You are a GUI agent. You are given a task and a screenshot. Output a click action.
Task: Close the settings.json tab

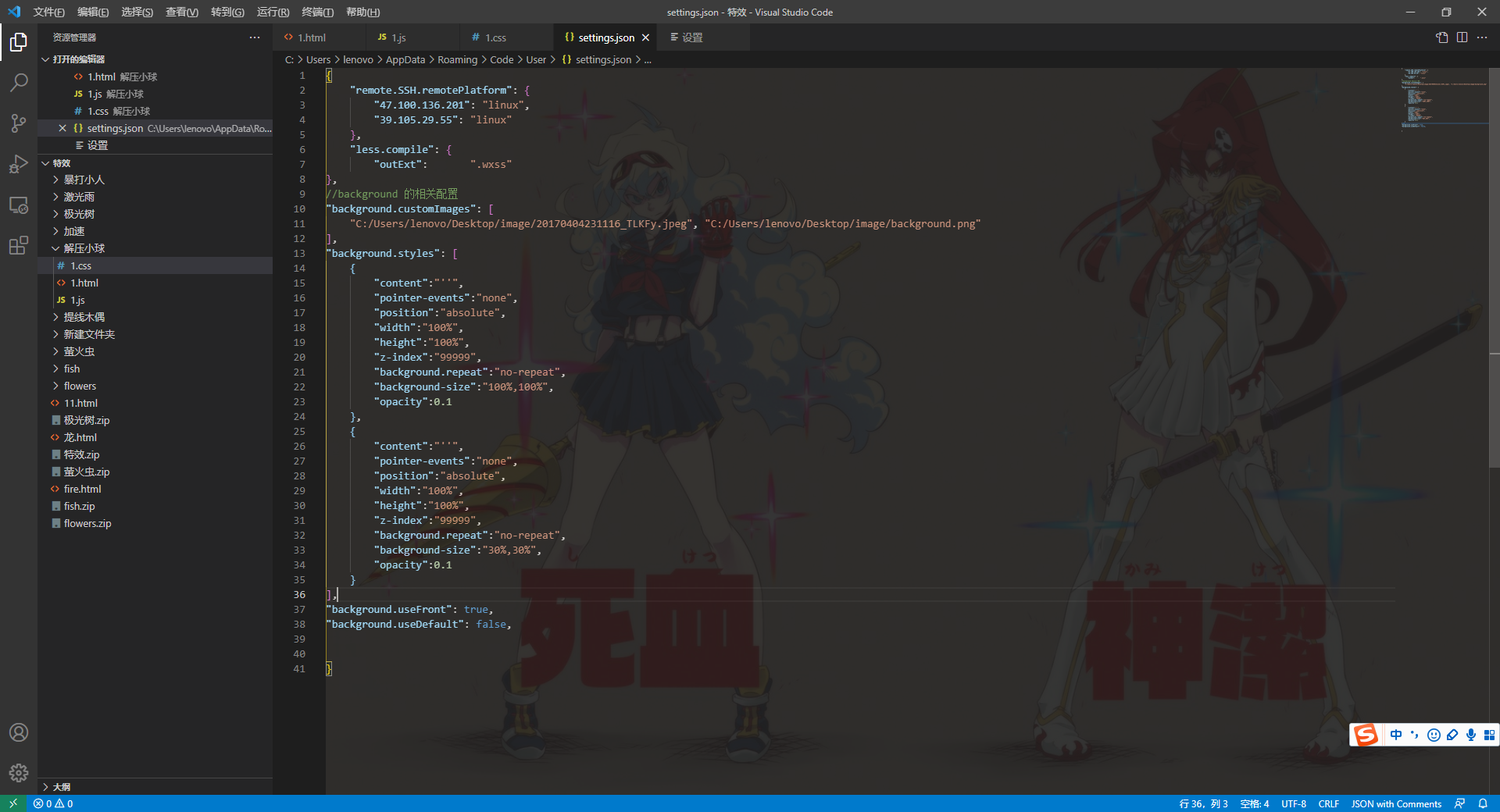[645, 37]
